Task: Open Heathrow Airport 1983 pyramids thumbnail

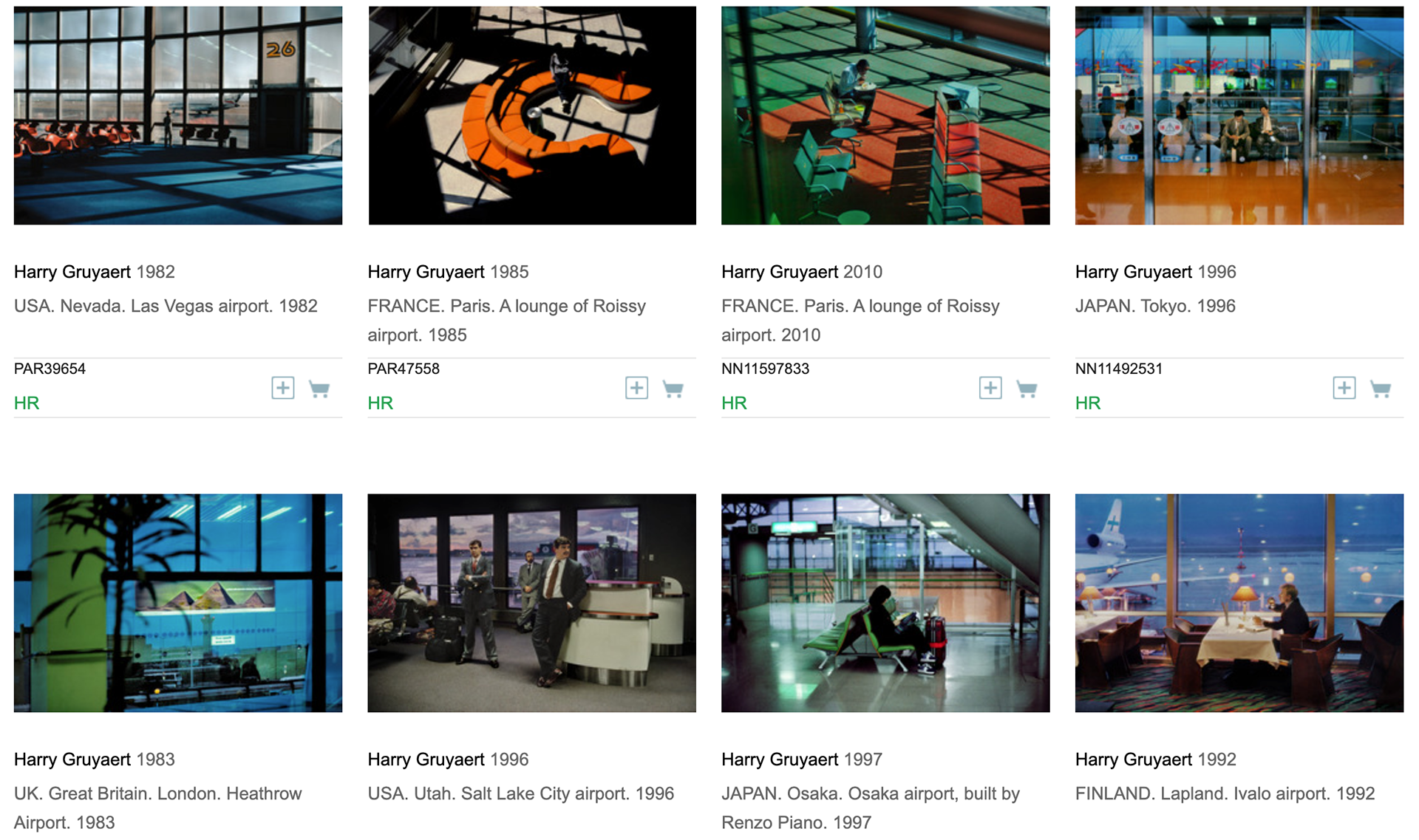Action: point(178,603)
